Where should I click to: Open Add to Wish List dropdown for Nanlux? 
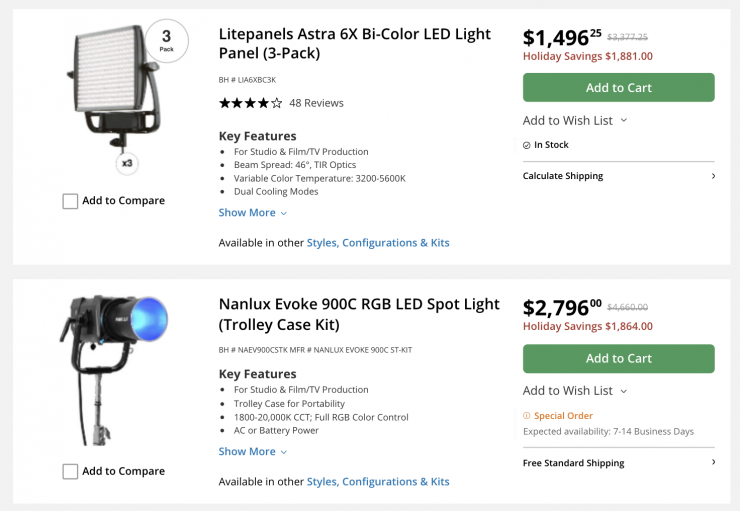tap(575, 391)
